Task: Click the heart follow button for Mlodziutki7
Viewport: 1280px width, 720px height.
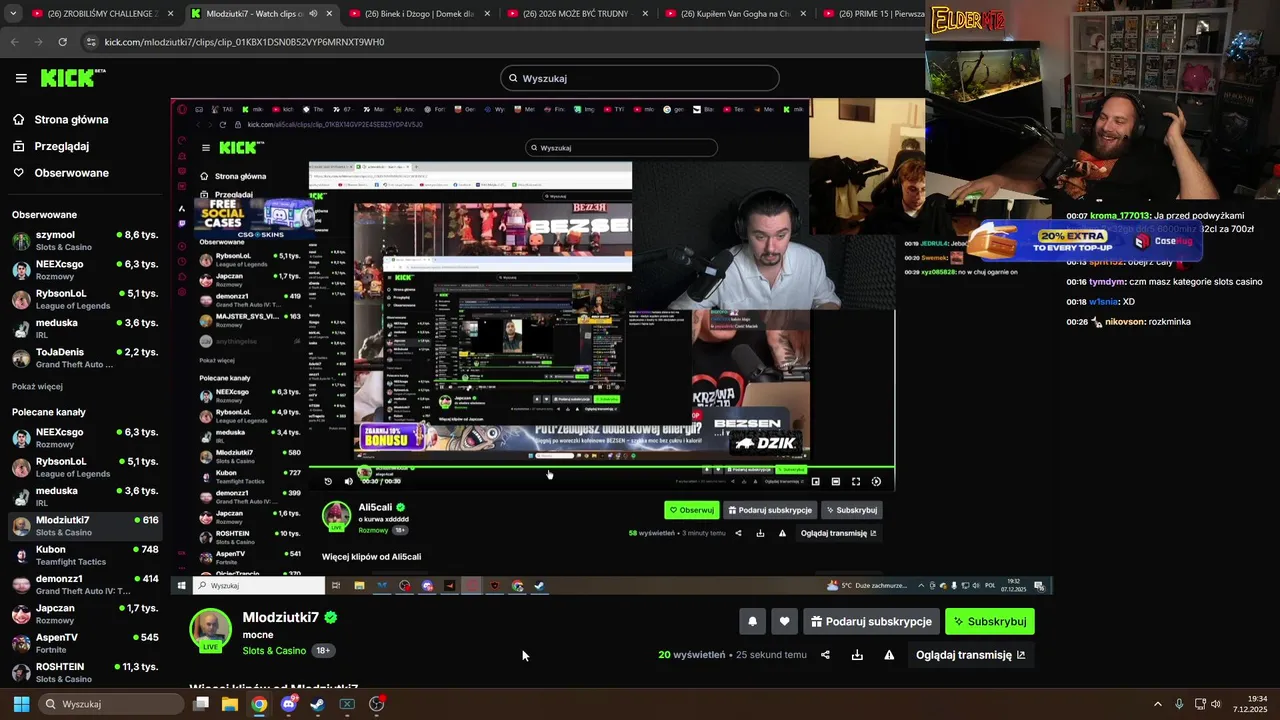Action: point(784,621)
